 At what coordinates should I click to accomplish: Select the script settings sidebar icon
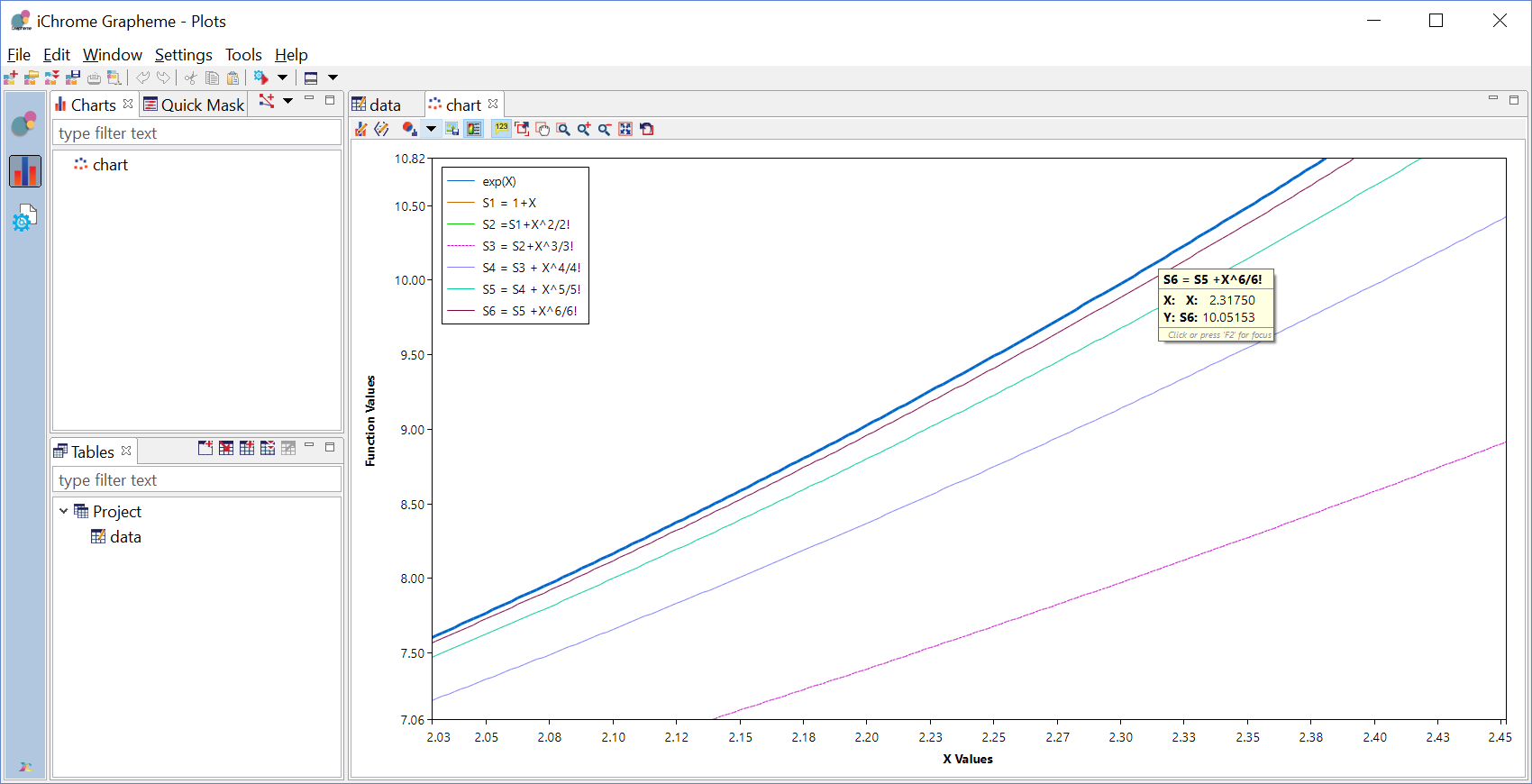(25, 217)
